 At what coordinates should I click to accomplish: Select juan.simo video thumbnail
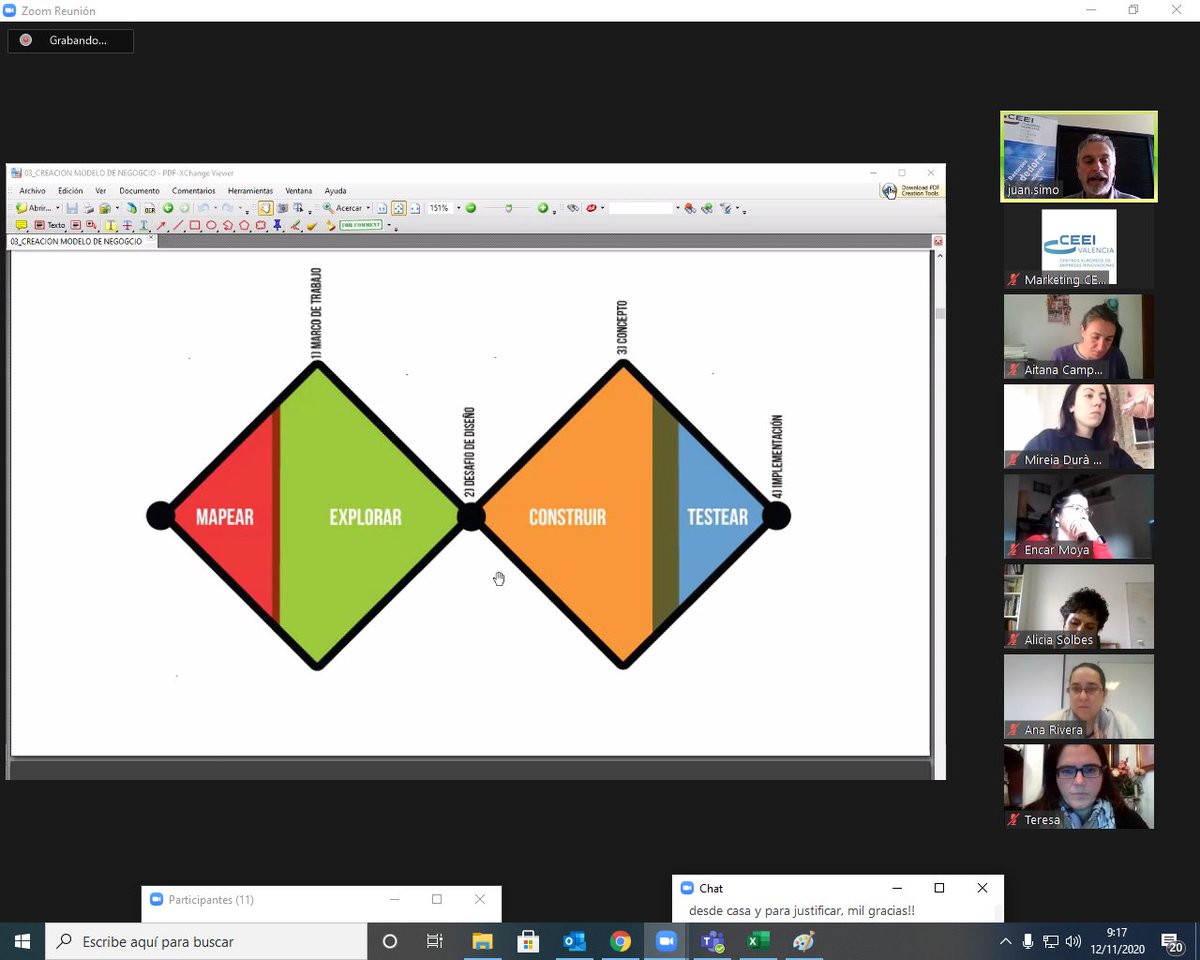pyautogui.click(x=1079, y=156)
